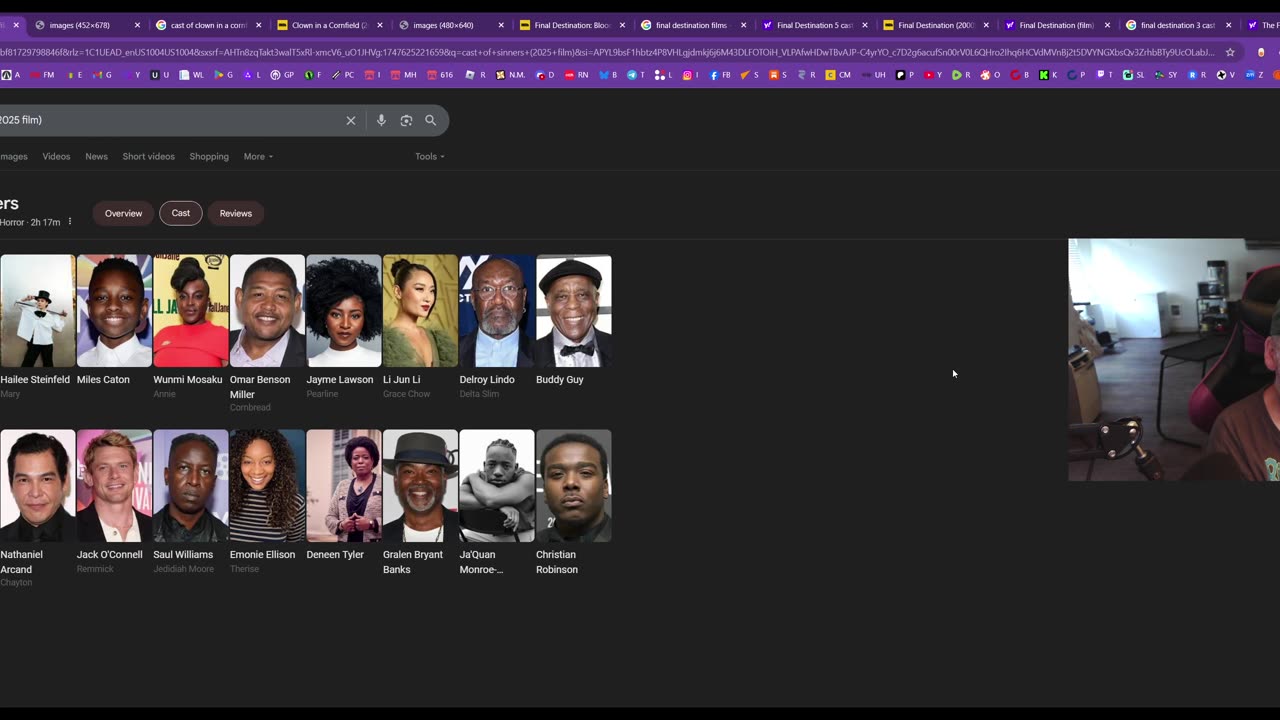Open the SL bookmark
The width and height of the screenshot is (1280, 720).
click(x=1135, y=75)
